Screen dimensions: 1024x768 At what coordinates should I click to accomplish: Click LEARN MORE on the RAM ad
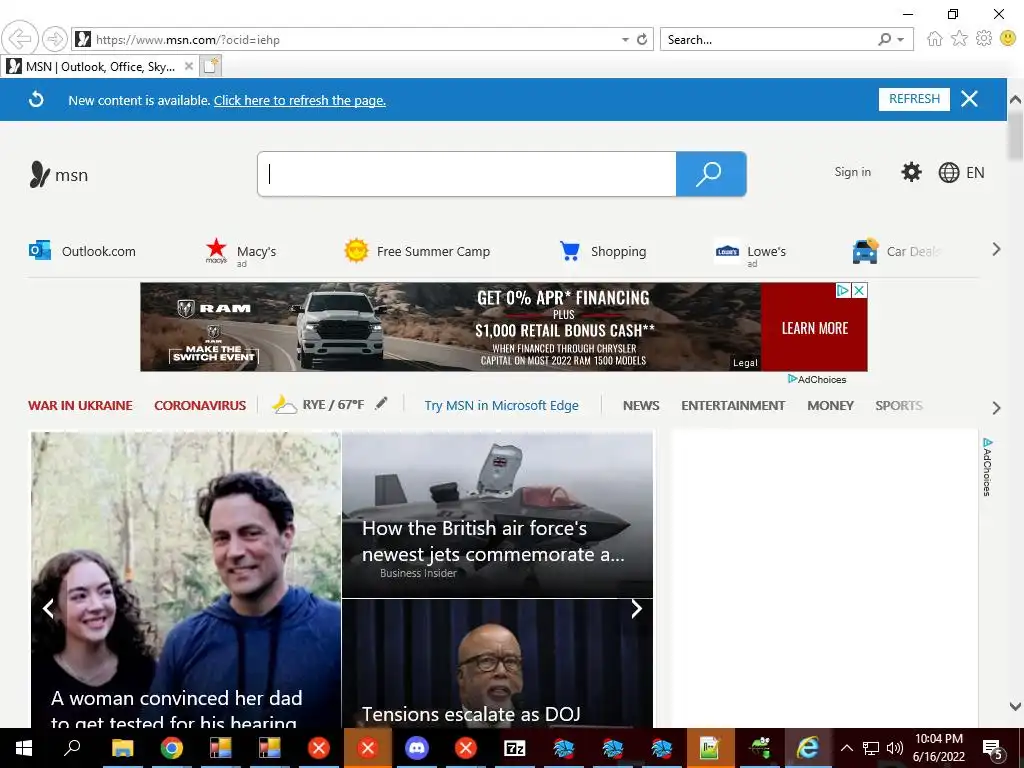coord(814,328)
